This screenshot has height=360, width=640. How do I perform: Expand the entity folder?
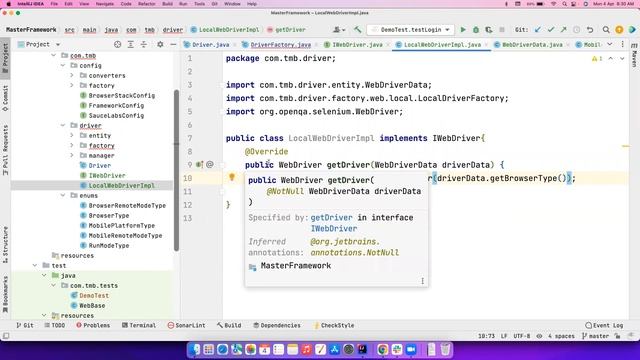[72, 136]
